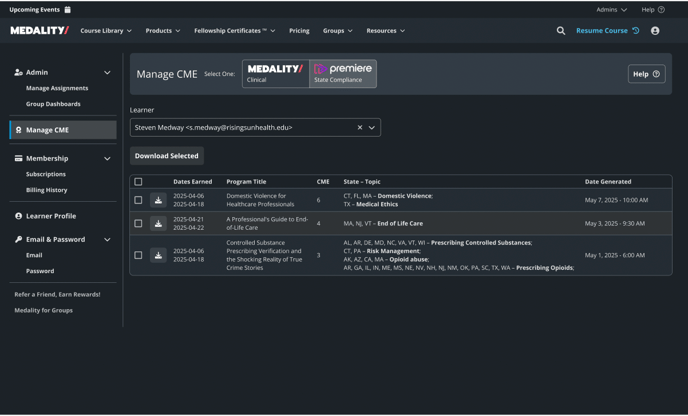Viewport: 688px width, 416px height.
Task: Click the 'May 3, 2025 - 9:30 AM' date cell
Action: point(615,223)
